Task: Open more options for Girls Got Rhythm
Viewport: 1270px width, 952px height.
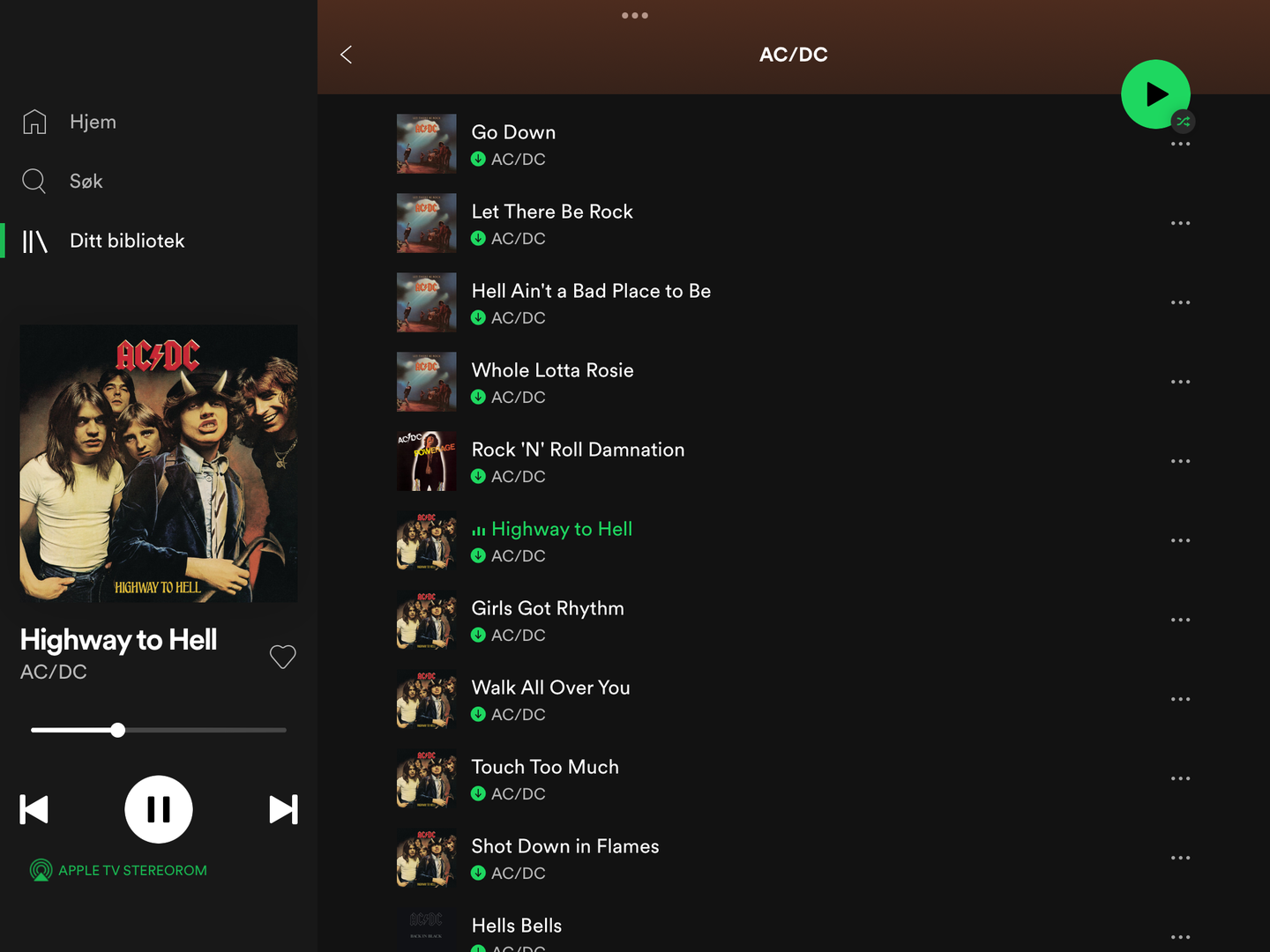Action: (x=1180, y=620)
